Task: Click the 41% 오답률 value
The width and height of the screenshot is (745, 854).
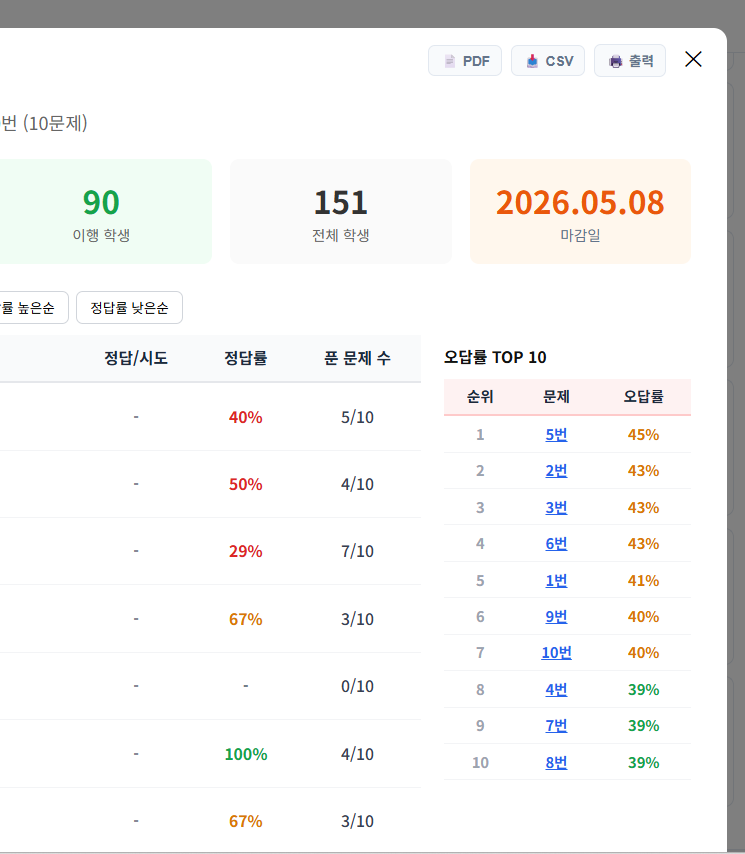Action: (643, 581)
